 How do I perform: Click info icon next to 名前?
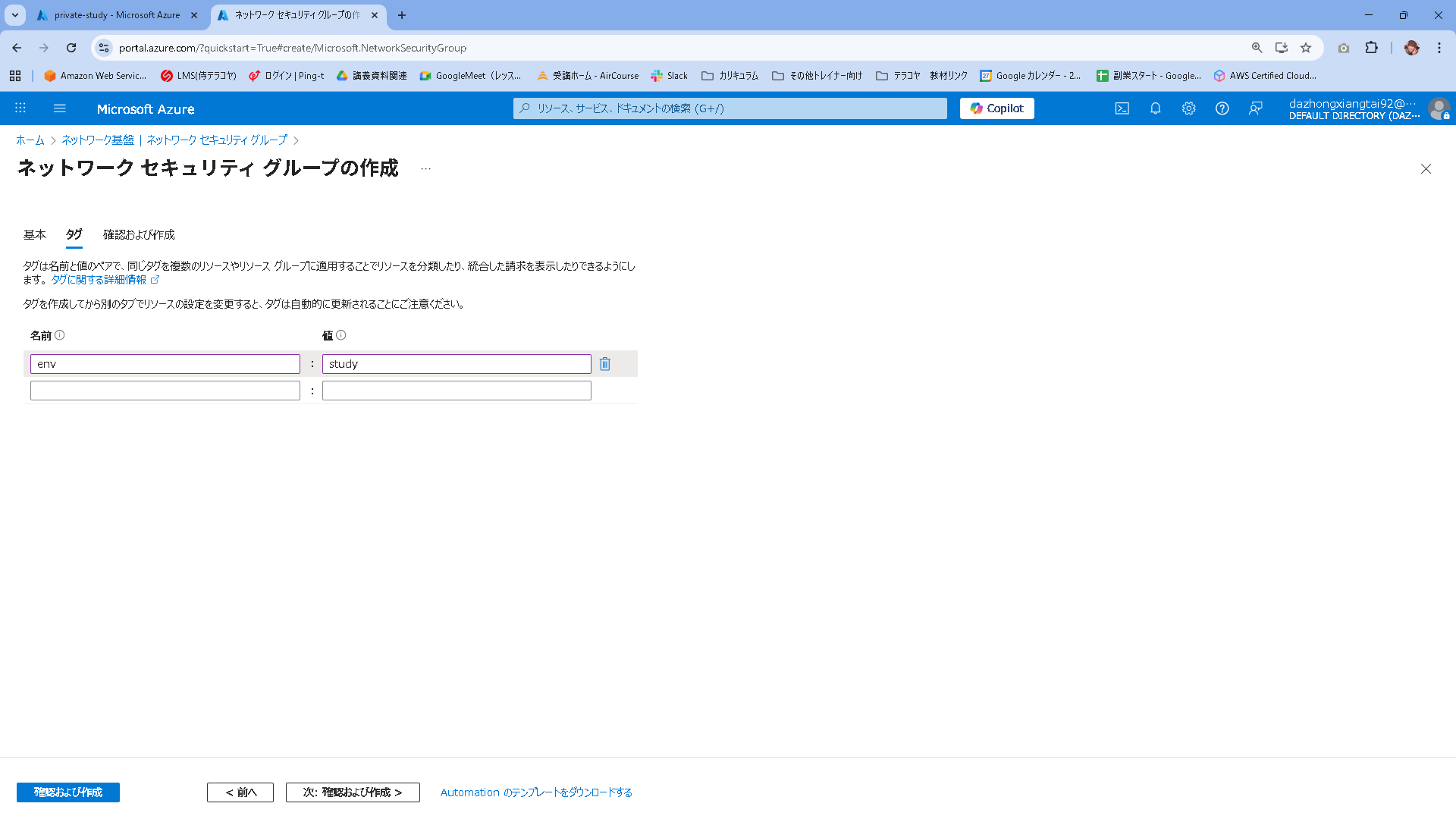pyautogui.click(x=60, y=335)
